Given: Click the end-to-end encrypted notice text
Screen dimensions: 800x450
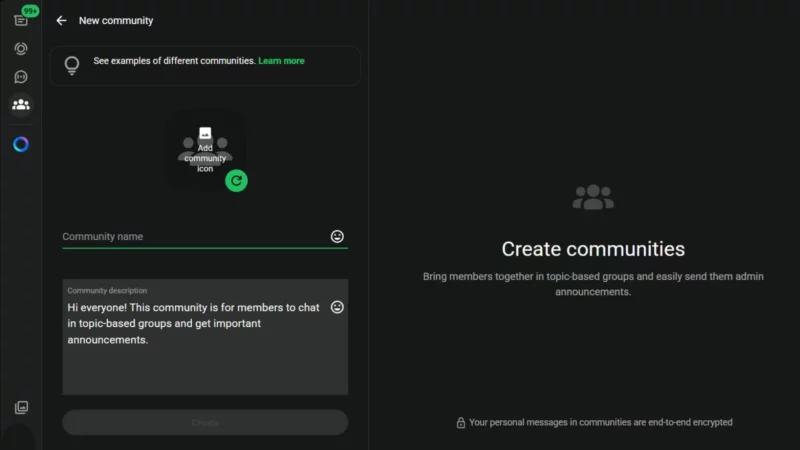Looking at the screenshot, I should (601, 422).
